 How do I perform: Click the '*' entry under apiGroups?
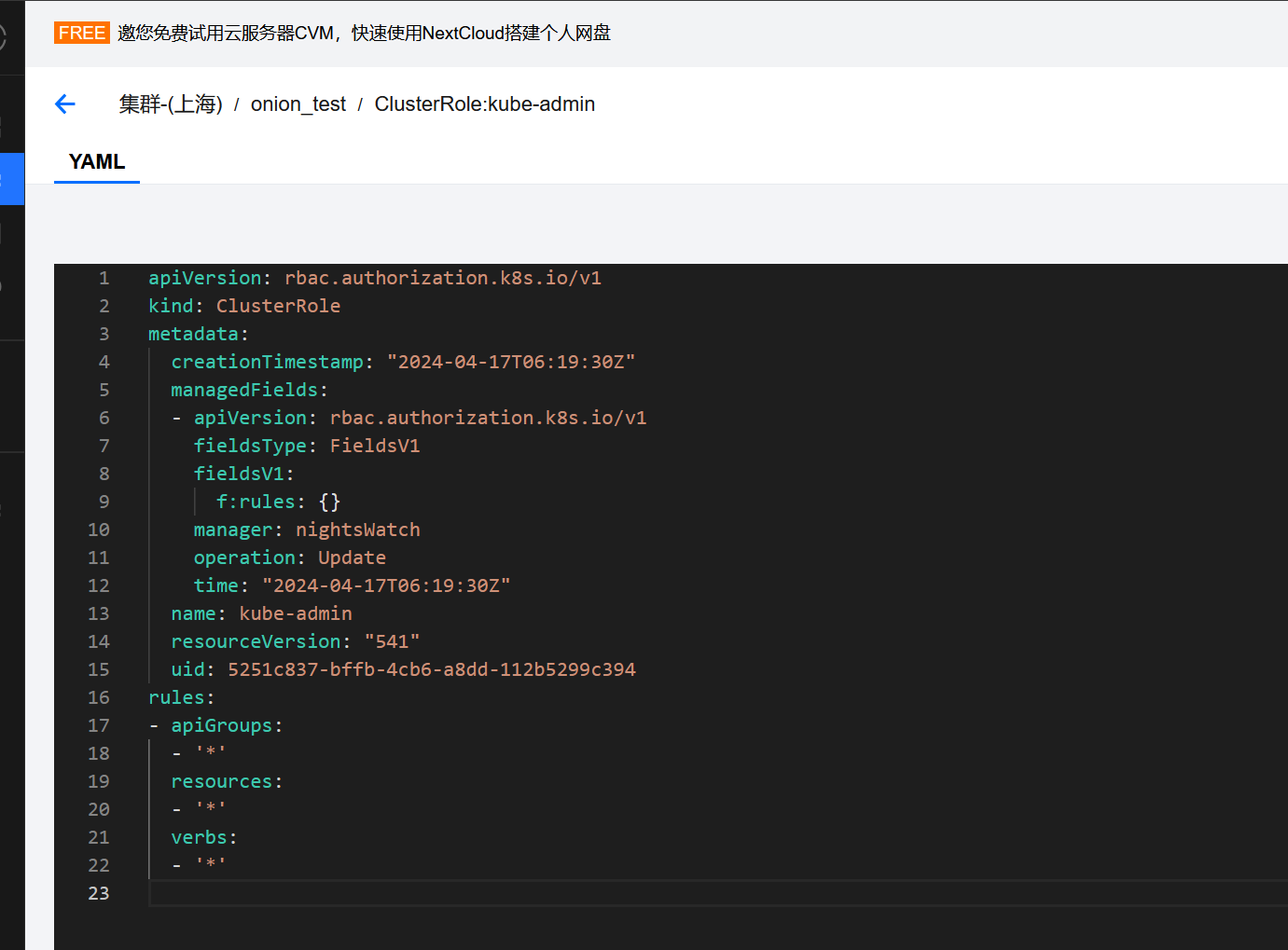[211, 753]
